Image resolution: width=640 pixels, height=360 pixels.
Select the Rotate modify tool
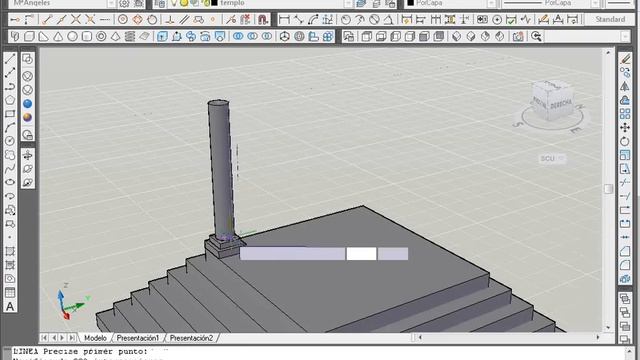point(625,142)
